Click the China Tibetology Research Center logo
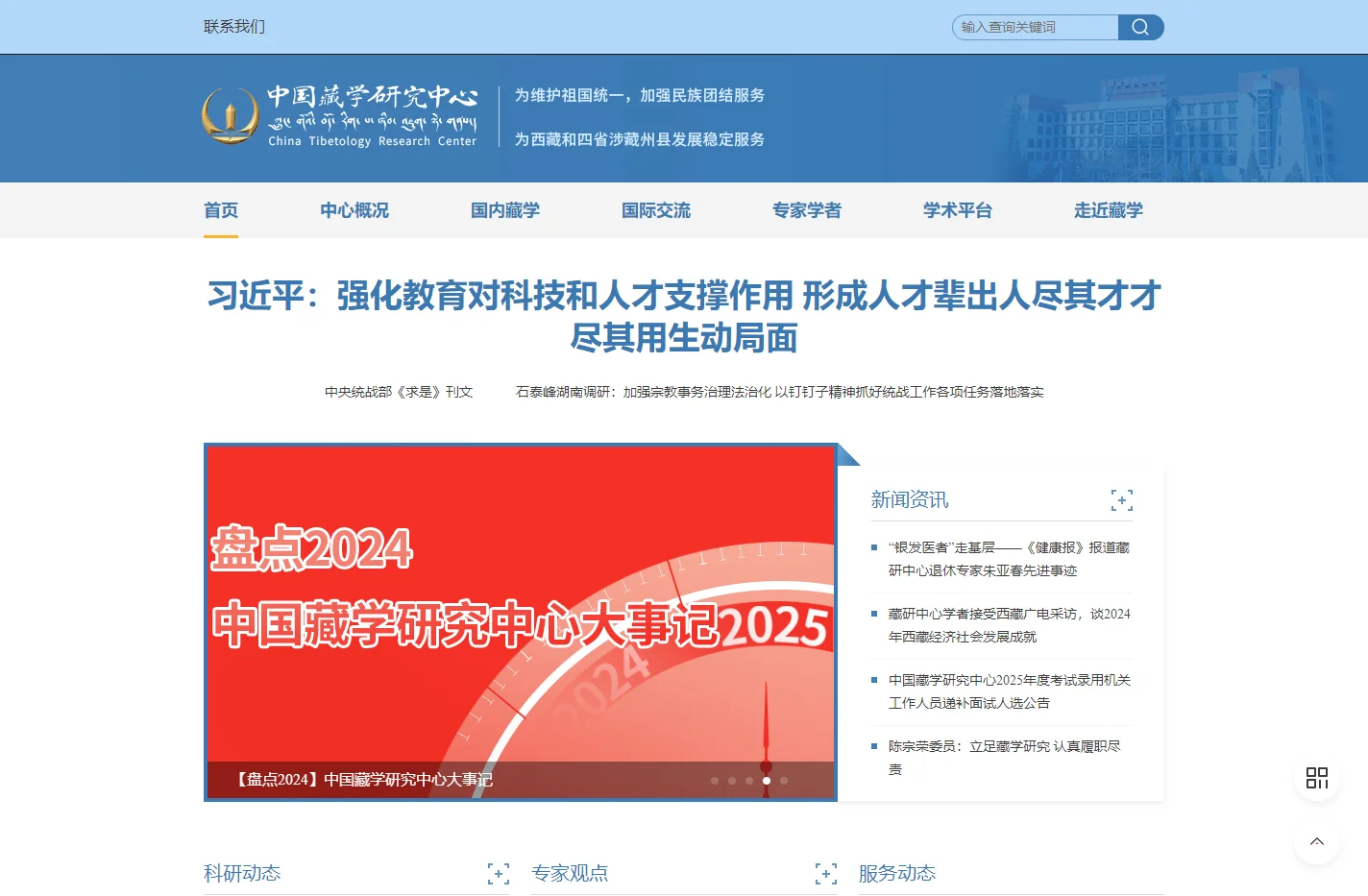The width and height of the screenshot is (1368, 896). (340, 116)
